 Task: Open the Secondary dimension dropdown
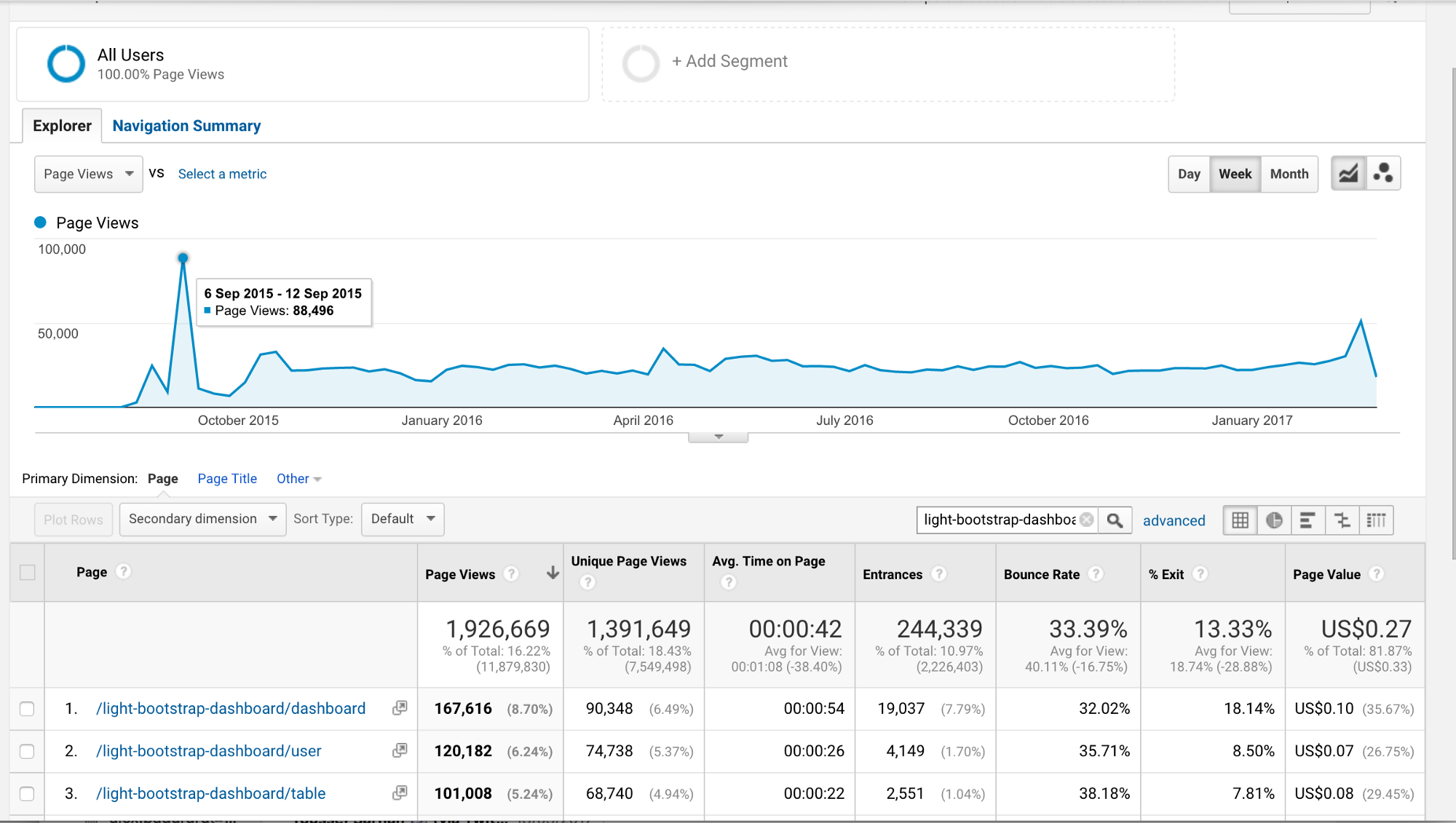[202, 519]
